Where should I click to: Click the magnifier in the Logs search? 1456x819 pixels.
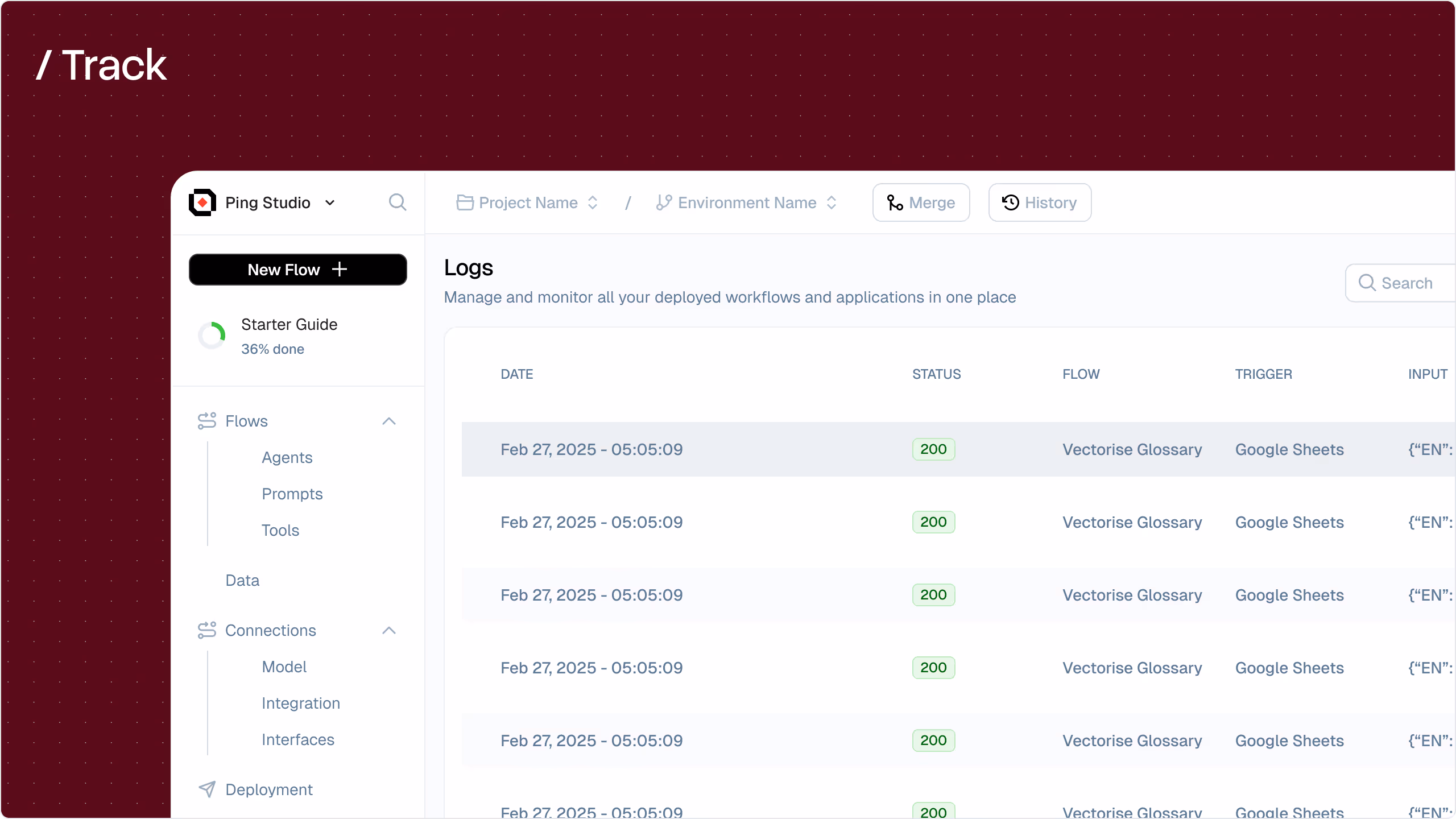1367,283
